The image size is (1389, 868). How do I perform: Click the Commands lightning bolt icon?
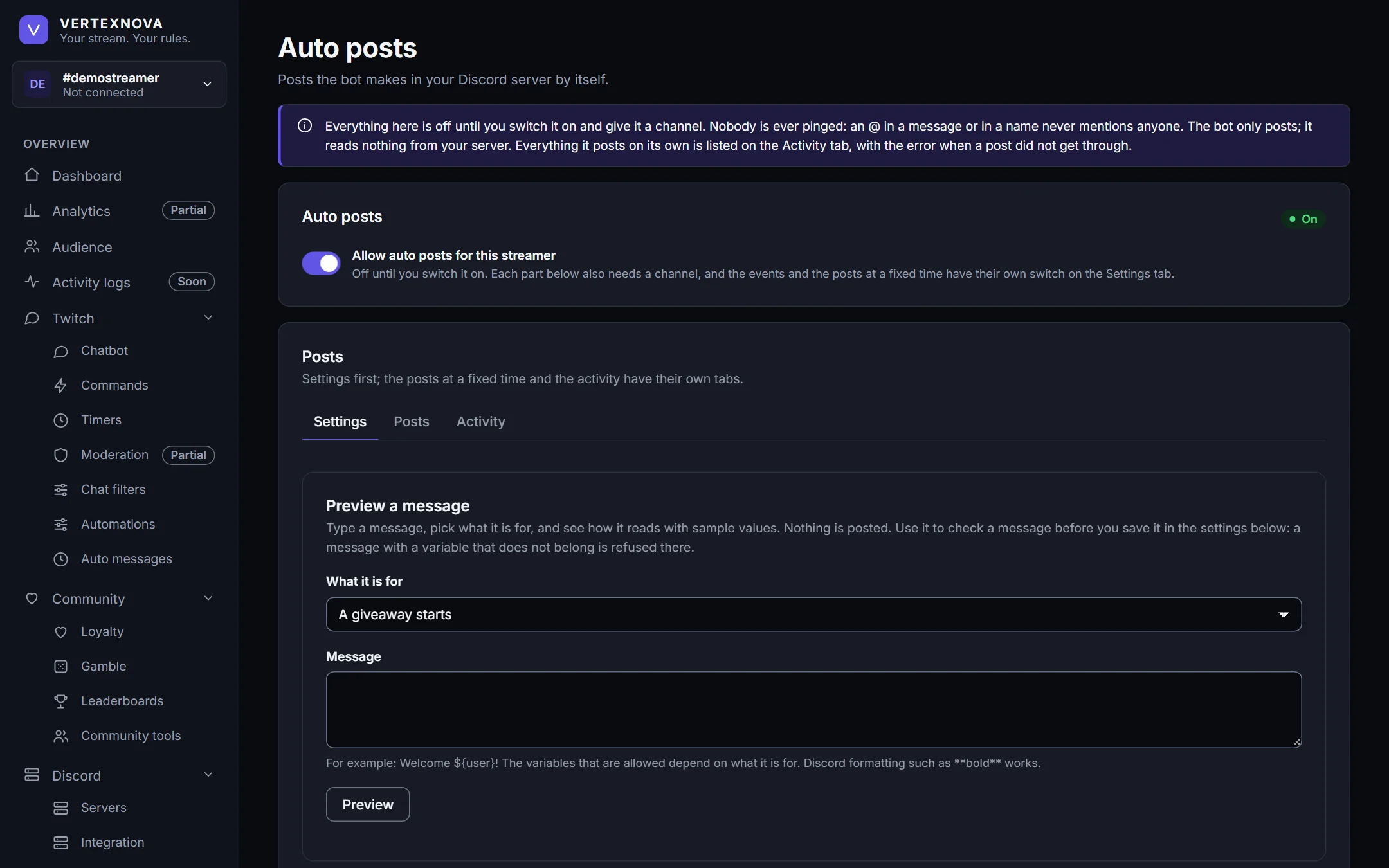click(60, 386)
